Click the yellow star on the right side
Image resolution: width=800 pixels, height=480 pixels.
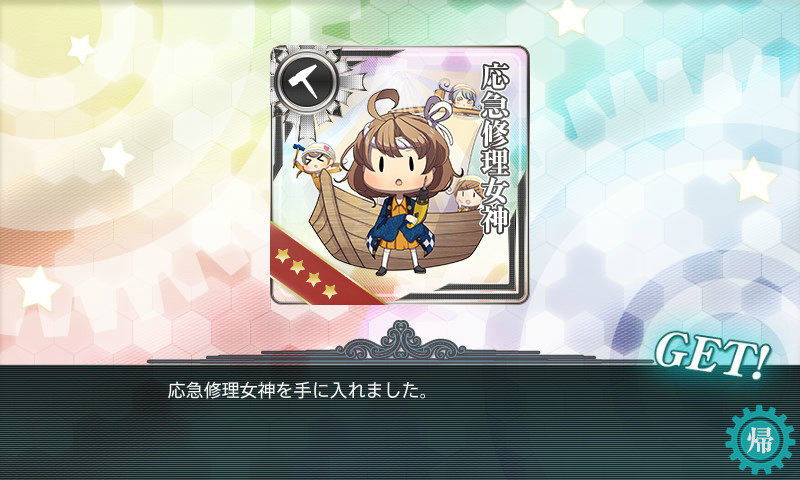coord(754,180)
